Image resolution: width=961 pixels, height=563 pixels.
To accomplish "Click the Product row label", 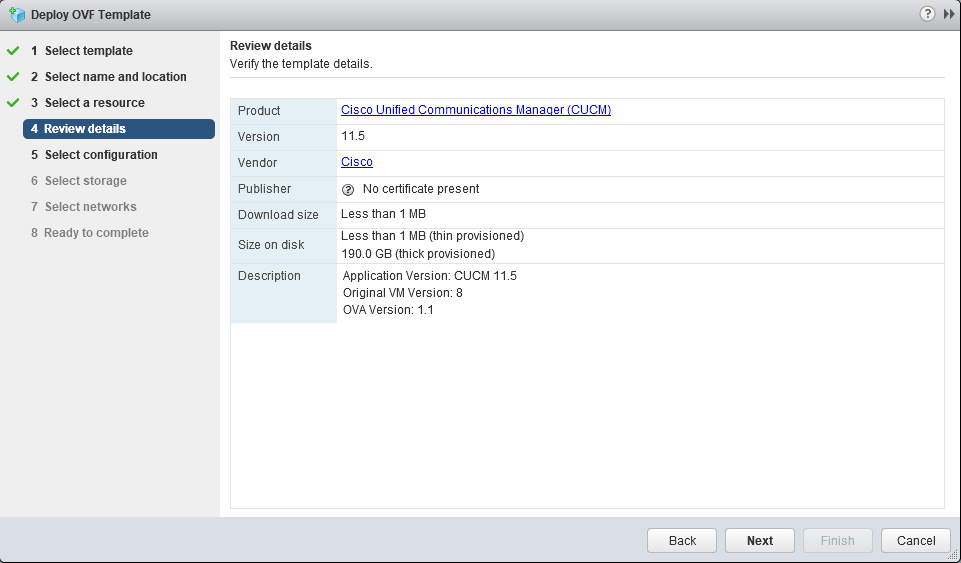I will [259, 111].
